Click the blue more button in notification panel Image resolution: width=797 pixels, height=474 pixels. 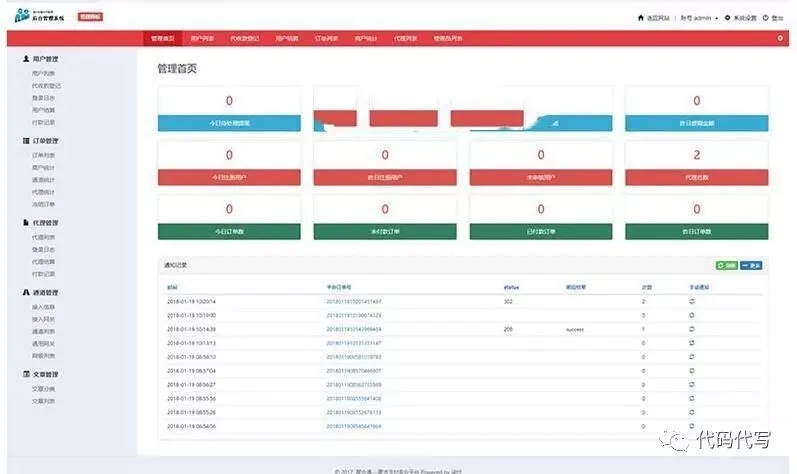coord(751,265)
